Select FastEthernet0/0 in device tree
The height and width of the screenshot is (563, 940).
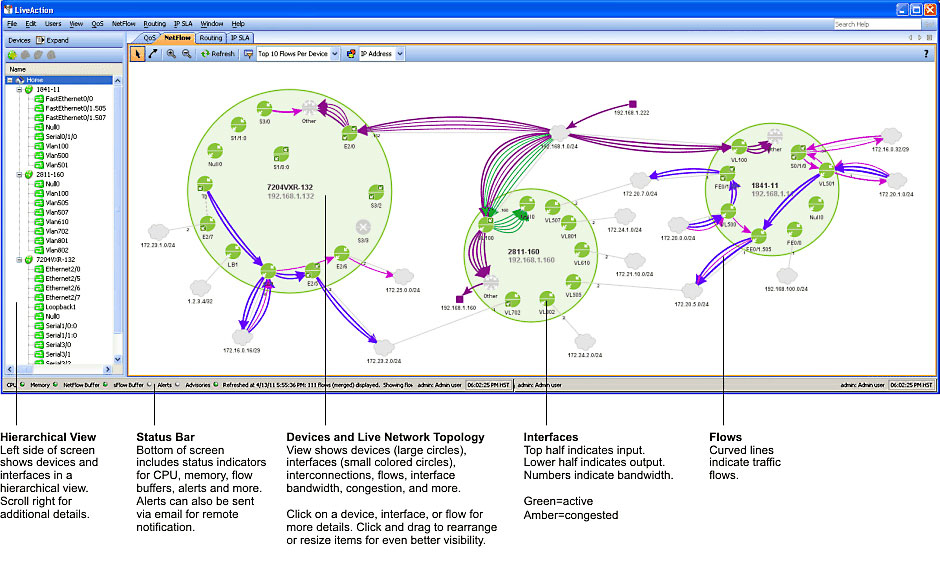(x=69, y=99)
